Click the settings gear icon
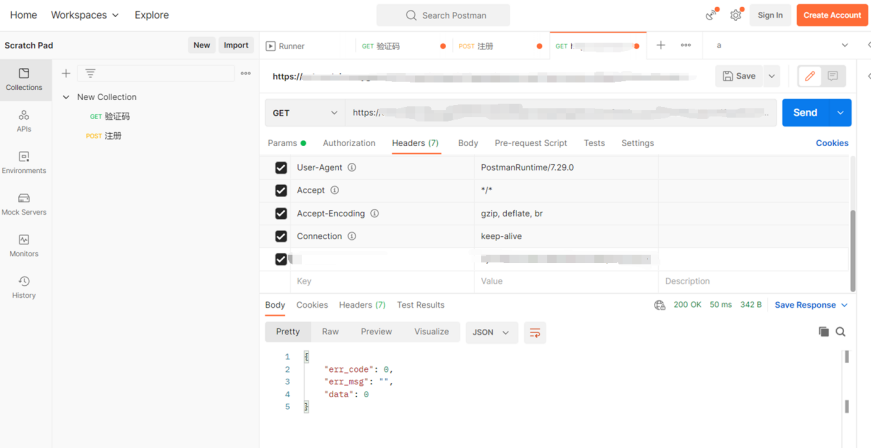 click(x=736, y=15)
